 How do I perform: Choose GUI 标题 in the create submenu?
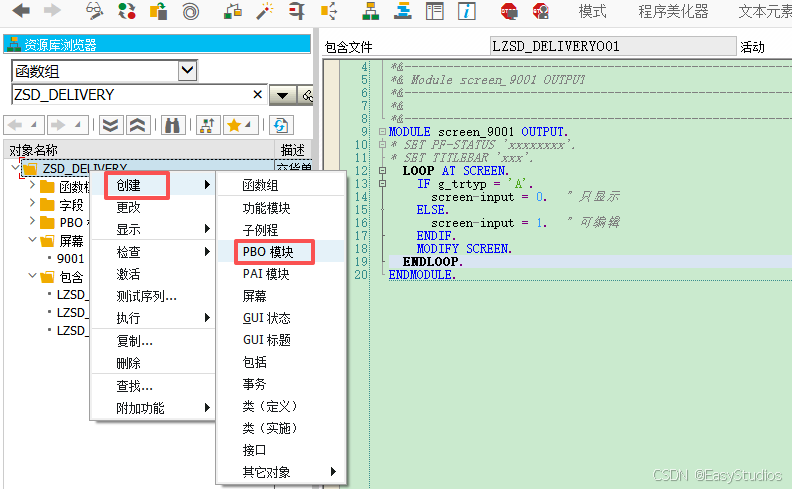(281, 340)
